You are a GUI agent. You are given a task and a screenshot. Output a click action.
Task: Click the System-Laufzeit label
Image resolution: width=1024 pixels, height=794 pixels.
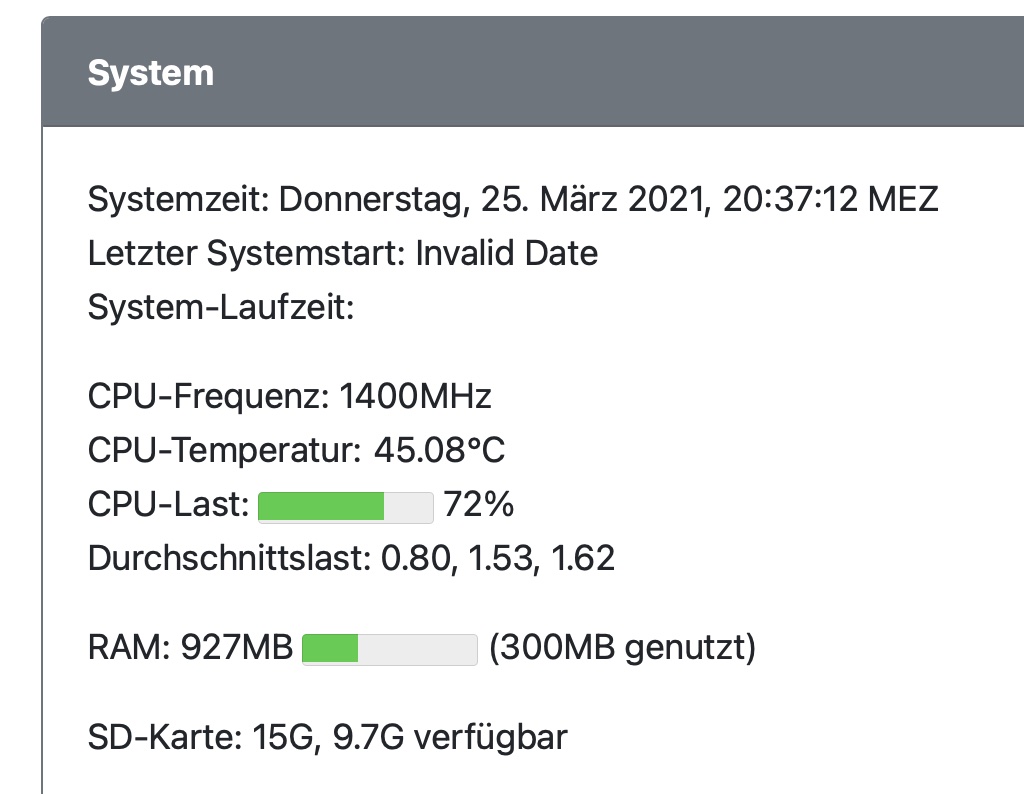click(221, 307)
